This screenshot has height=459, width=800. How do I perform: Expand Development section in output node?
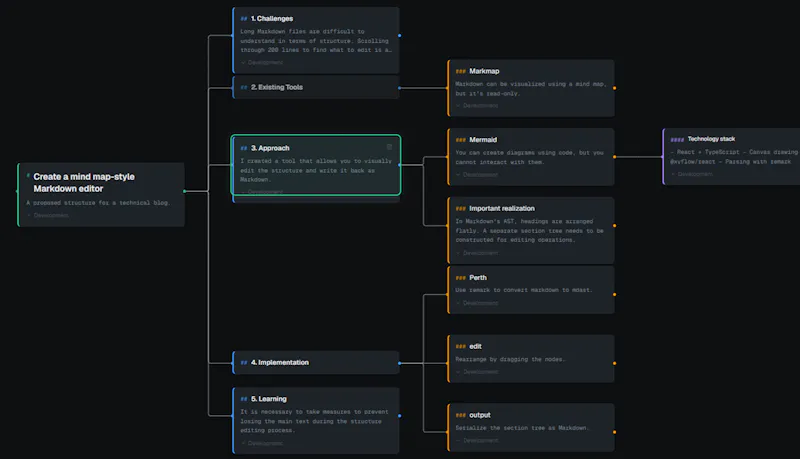click(477, 440)
